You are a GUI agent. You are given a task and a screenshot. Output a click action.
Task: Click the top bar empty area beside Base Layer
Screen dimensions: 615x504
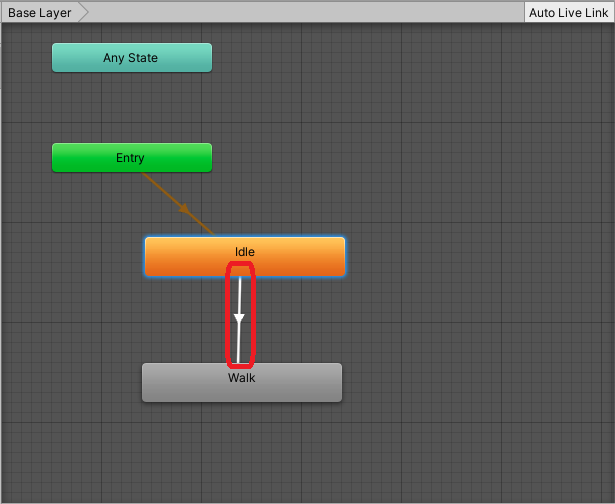[x=300, y=13]
